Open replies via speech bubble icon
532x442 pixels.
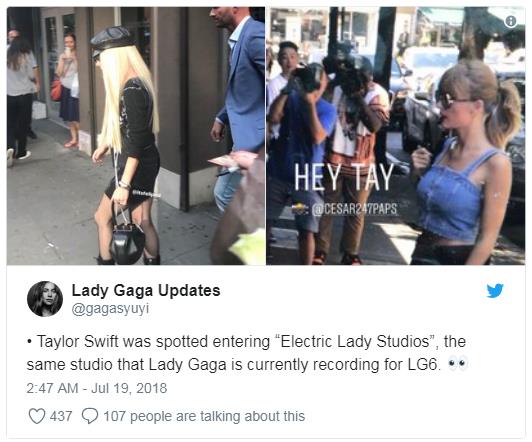90,416
